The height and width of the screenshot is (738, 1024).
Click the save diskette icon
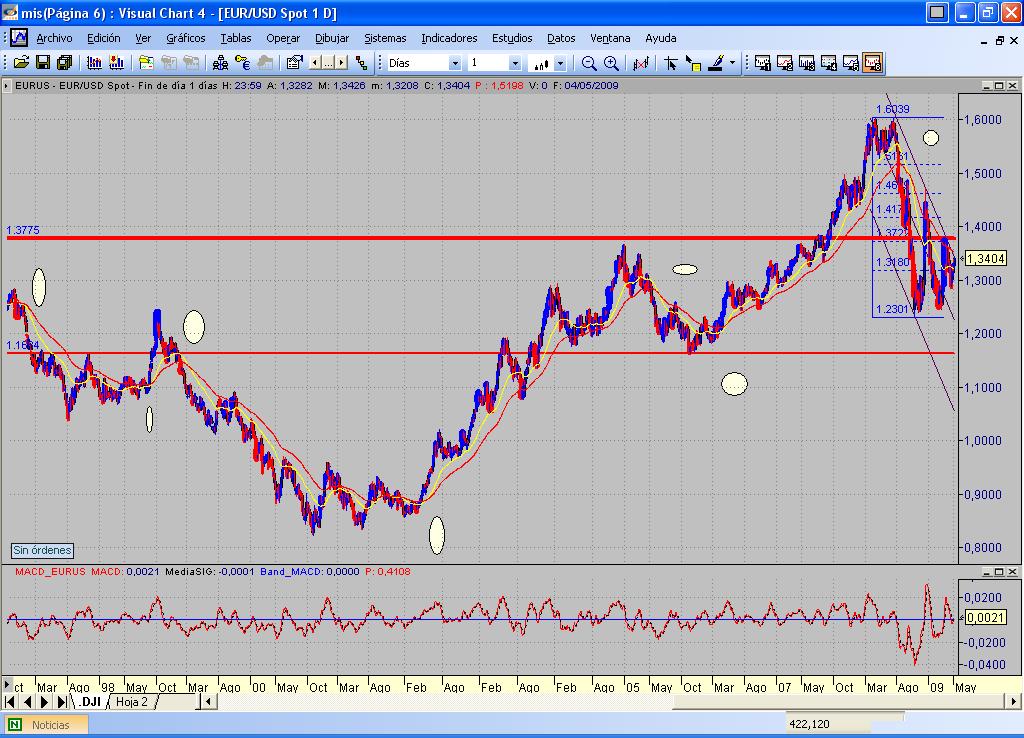43,63
